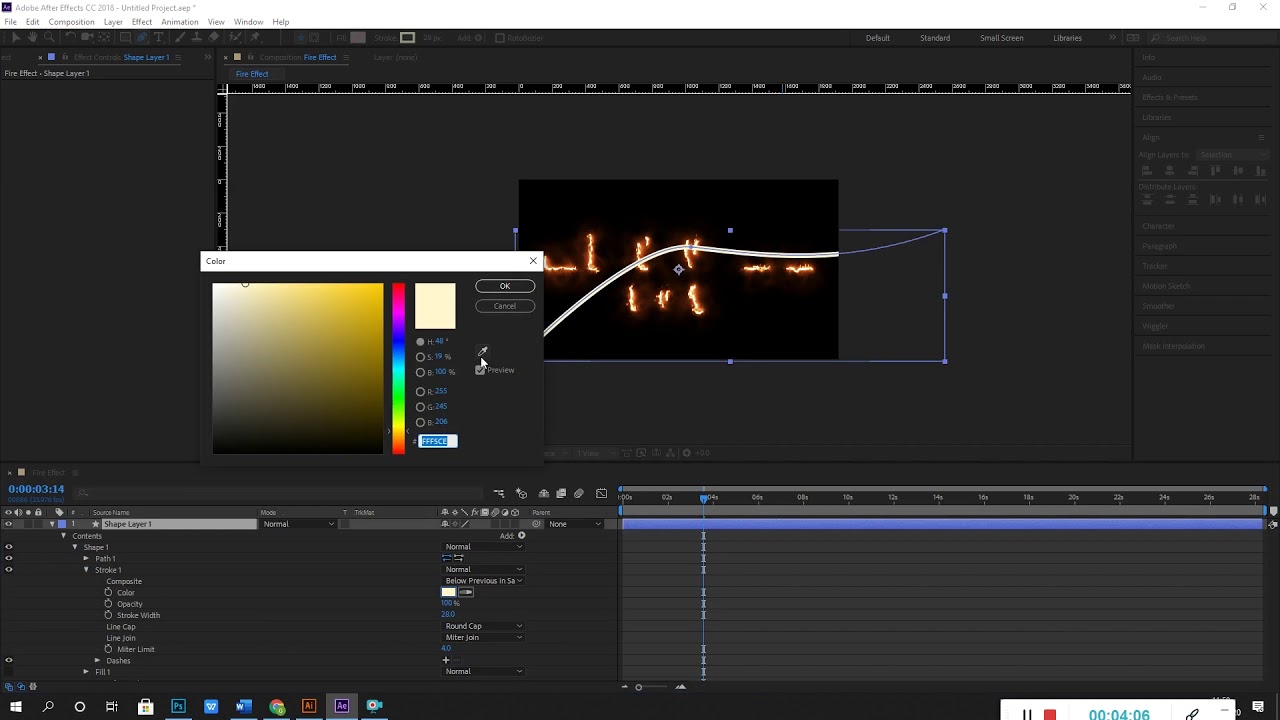
Task: Click inside the color saturation-brightness field
Action: point(297,368)
